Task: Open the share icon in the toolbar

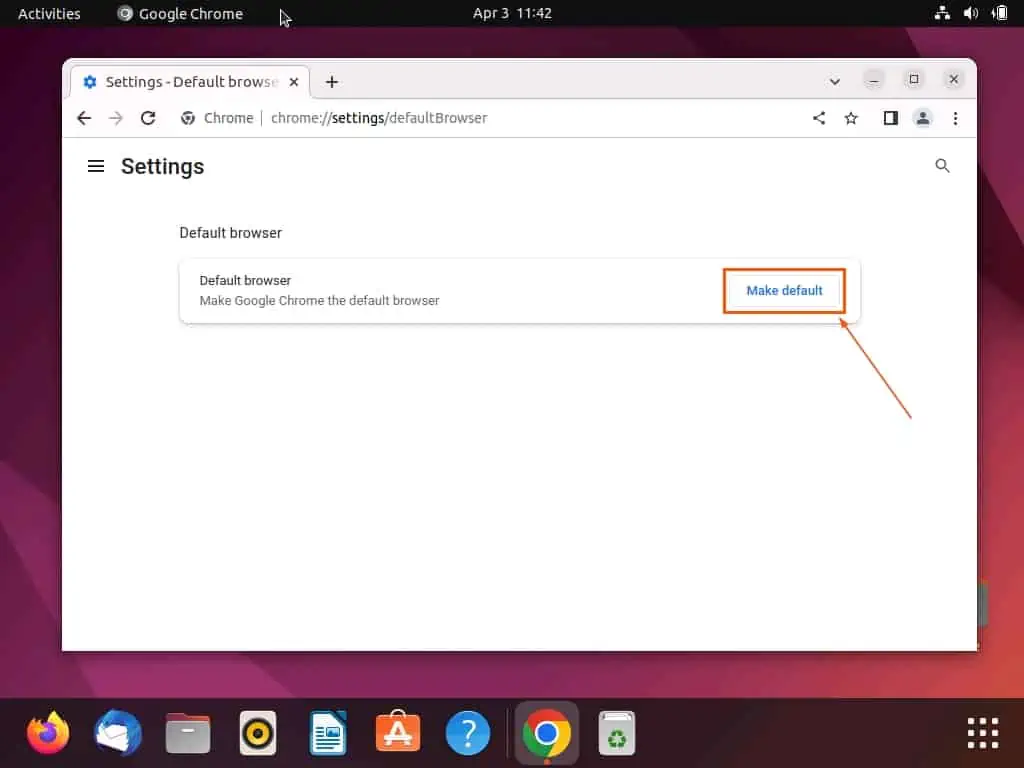Action: 819,118
